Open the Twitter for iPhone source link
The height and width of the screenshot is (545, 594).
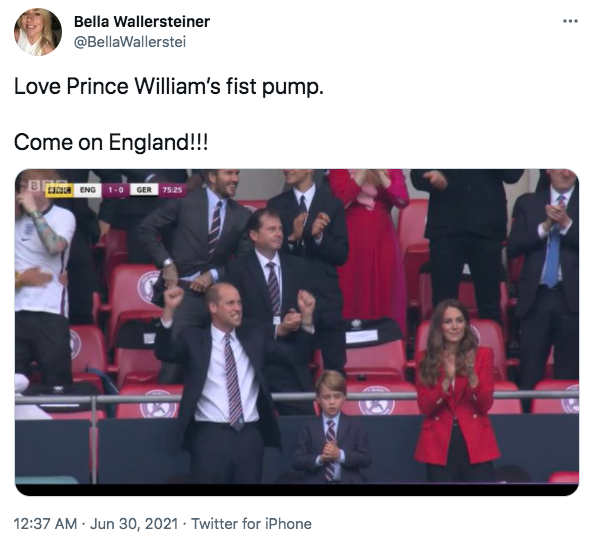[251, 524]
